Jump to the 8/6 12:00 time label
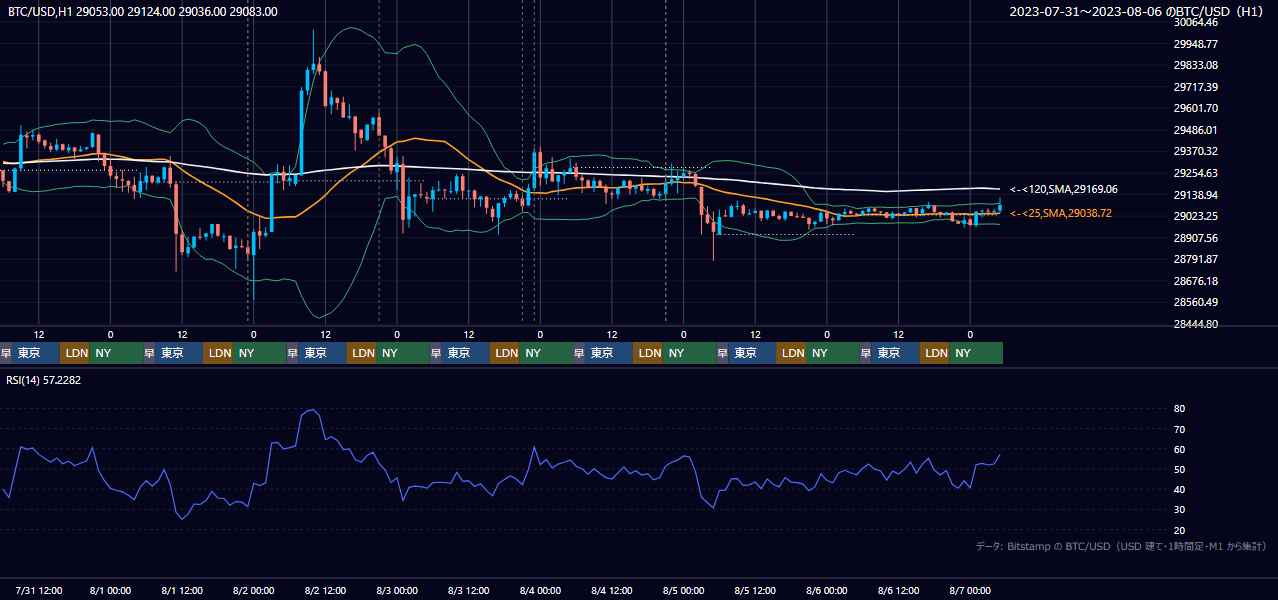Image resolution: width=1278 pixels, height=600 pixels. [899, 590]
